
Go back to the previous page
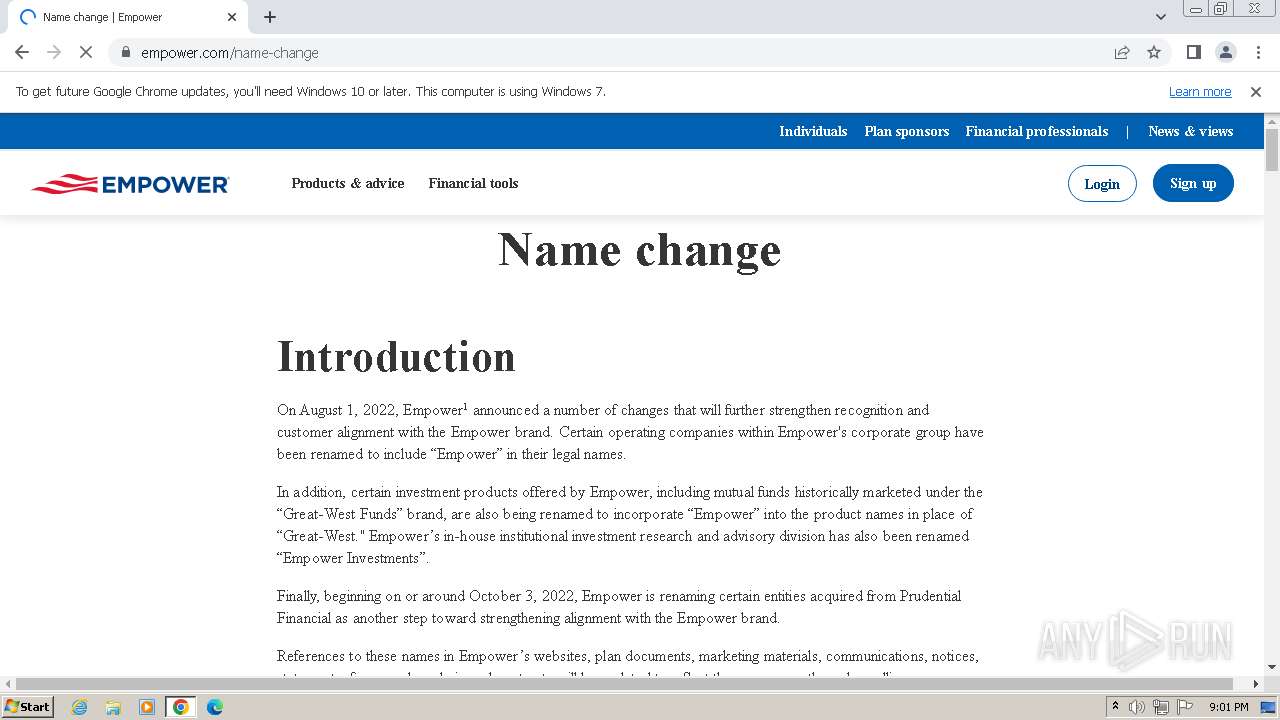[22, 52]
